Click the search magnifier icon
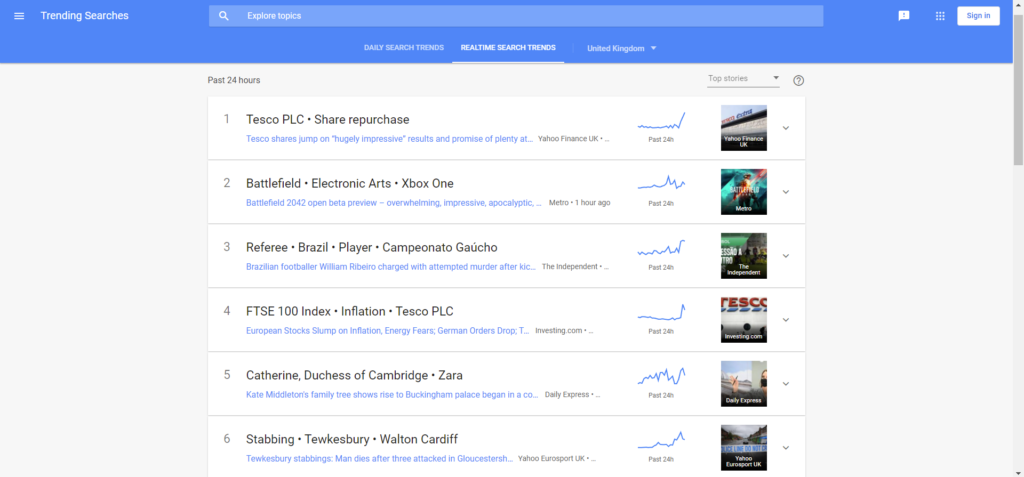The image size is (1024, 477). coord(224,16)
